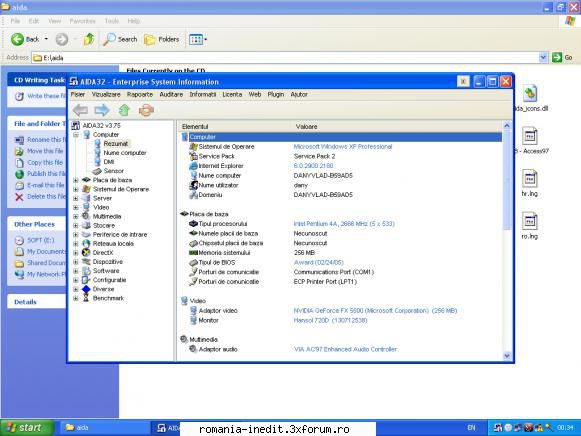581x436 pixels.
Task: Open Explorer Views dropdown button
Action: 198,39
